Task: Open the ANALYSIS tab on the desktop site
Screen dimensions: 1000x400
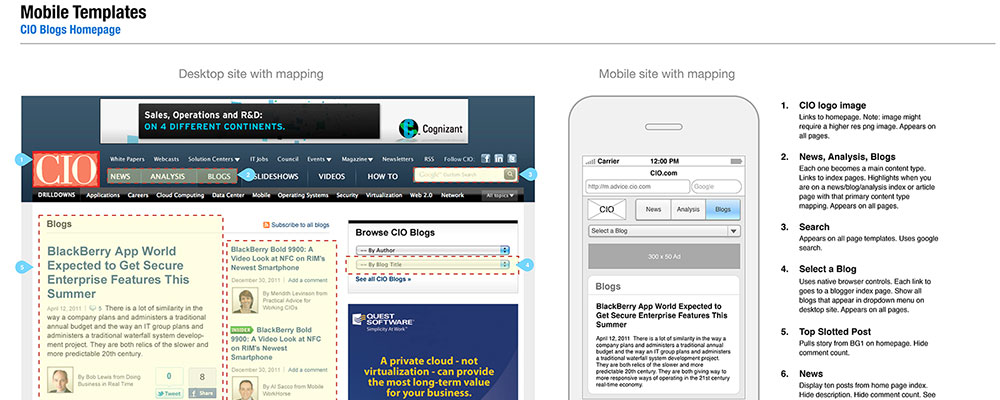Action: (166, 176)
